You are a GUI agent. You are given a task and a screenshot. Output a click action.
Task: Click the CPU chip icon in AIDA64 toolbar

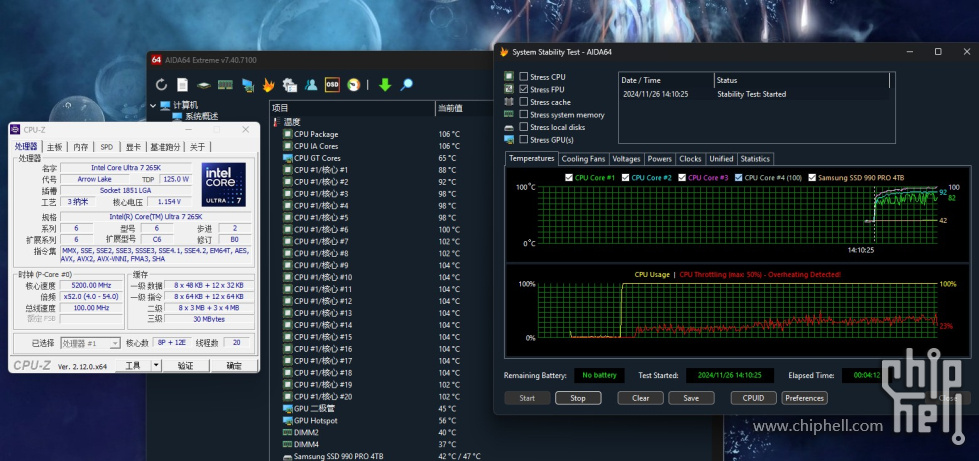point(204,85)
